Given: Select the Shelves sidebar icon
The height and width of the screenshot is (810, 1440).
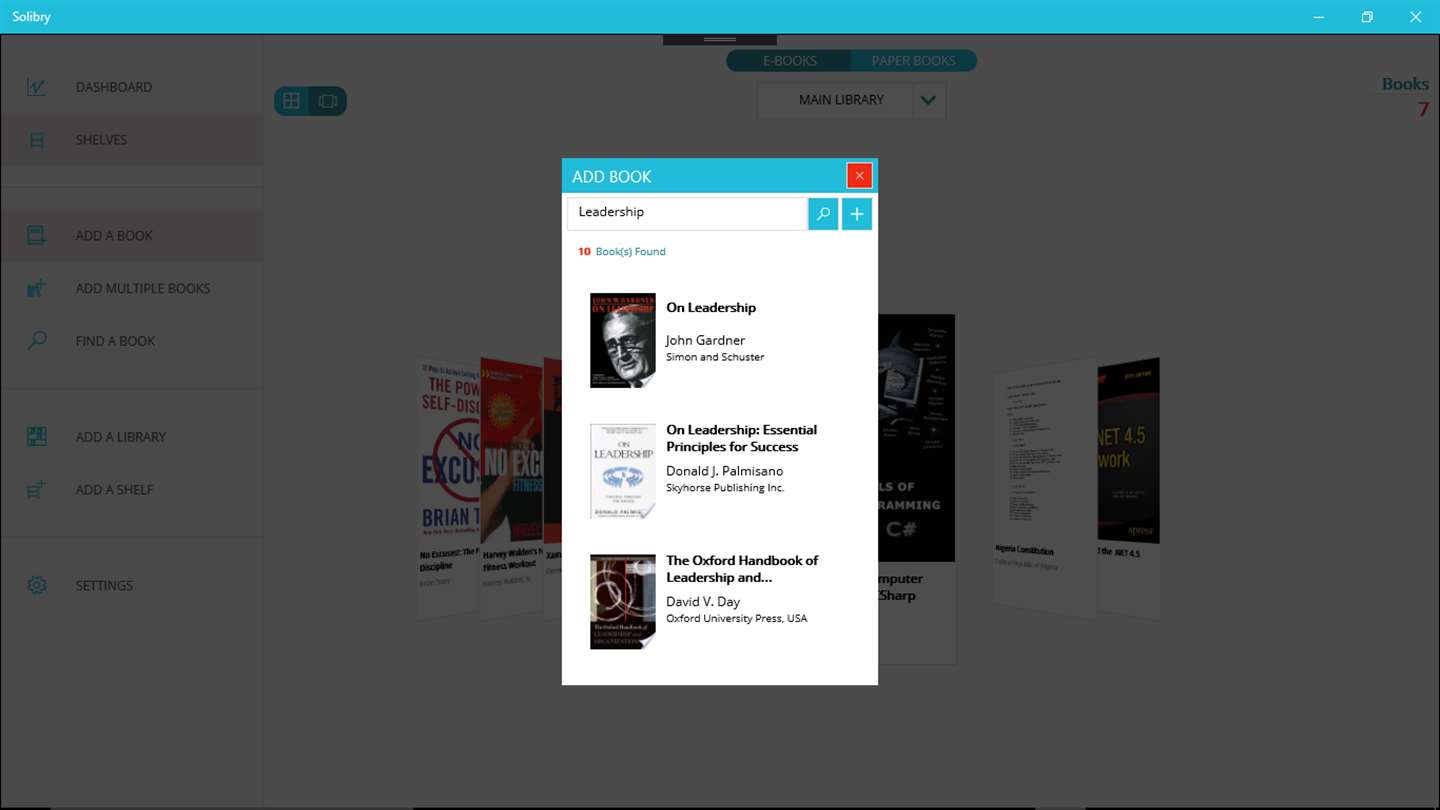Looking at the screenshot, I should (37, 140).
